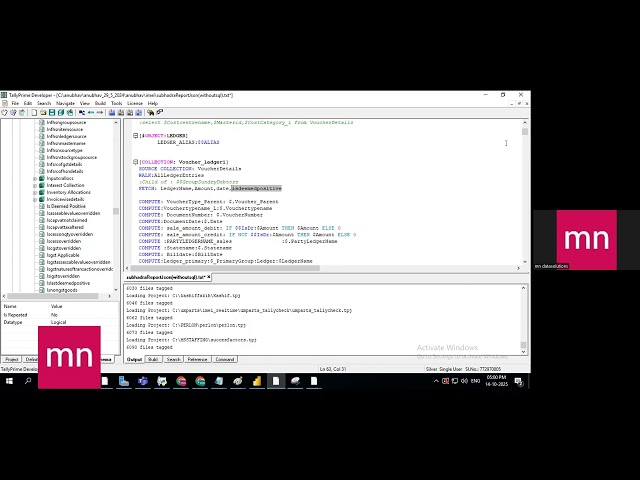Screen dimensions: 640x480
Task: Open the Build menu
Action: (x=100, y=103)
